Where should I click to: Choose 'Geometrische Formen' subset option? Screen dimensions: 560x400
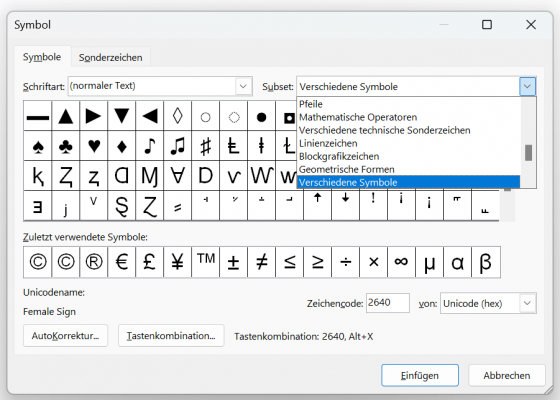(408, 169)
